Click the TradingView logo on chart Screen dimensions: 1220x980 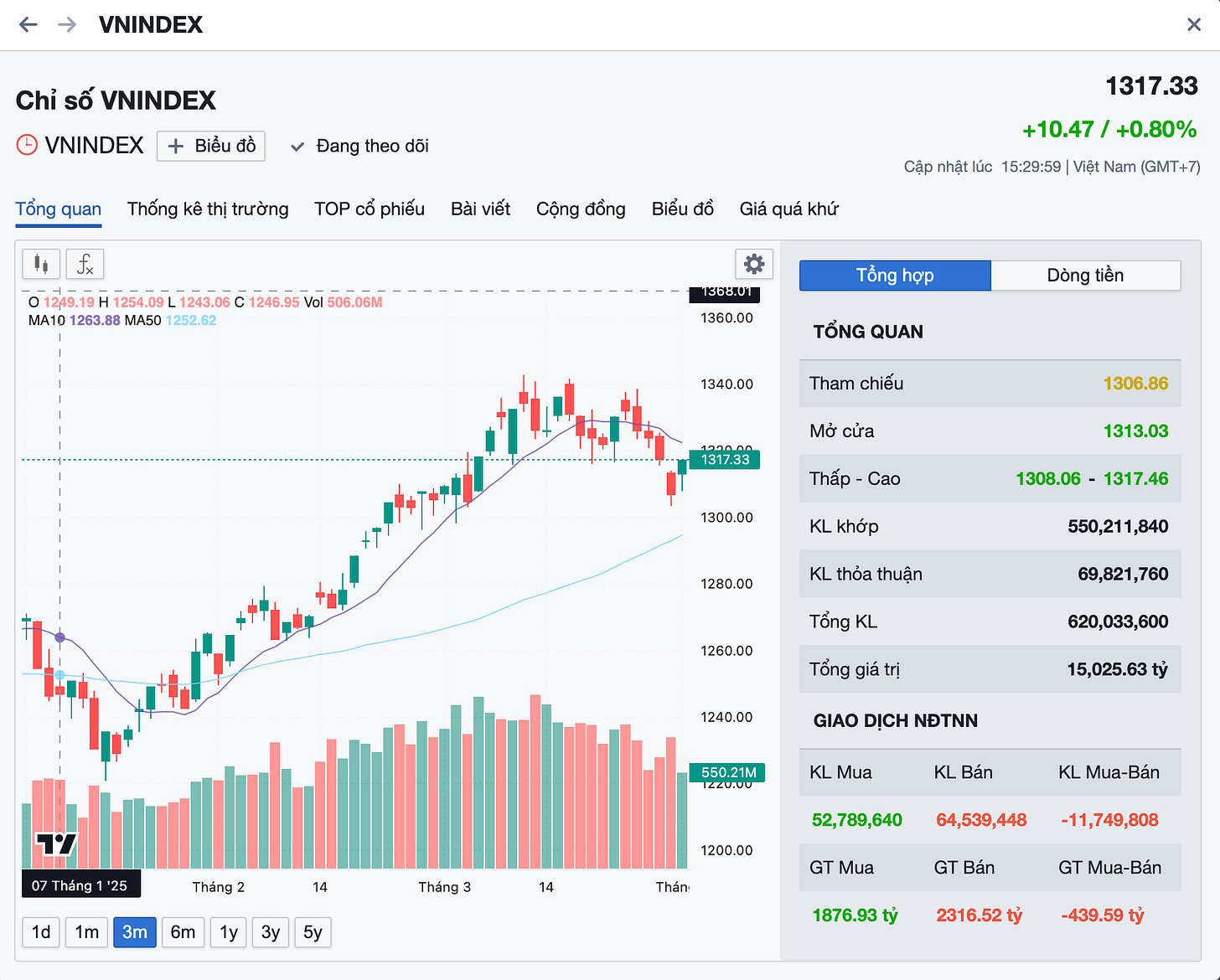pyautogui.click(x=56, y=844)
